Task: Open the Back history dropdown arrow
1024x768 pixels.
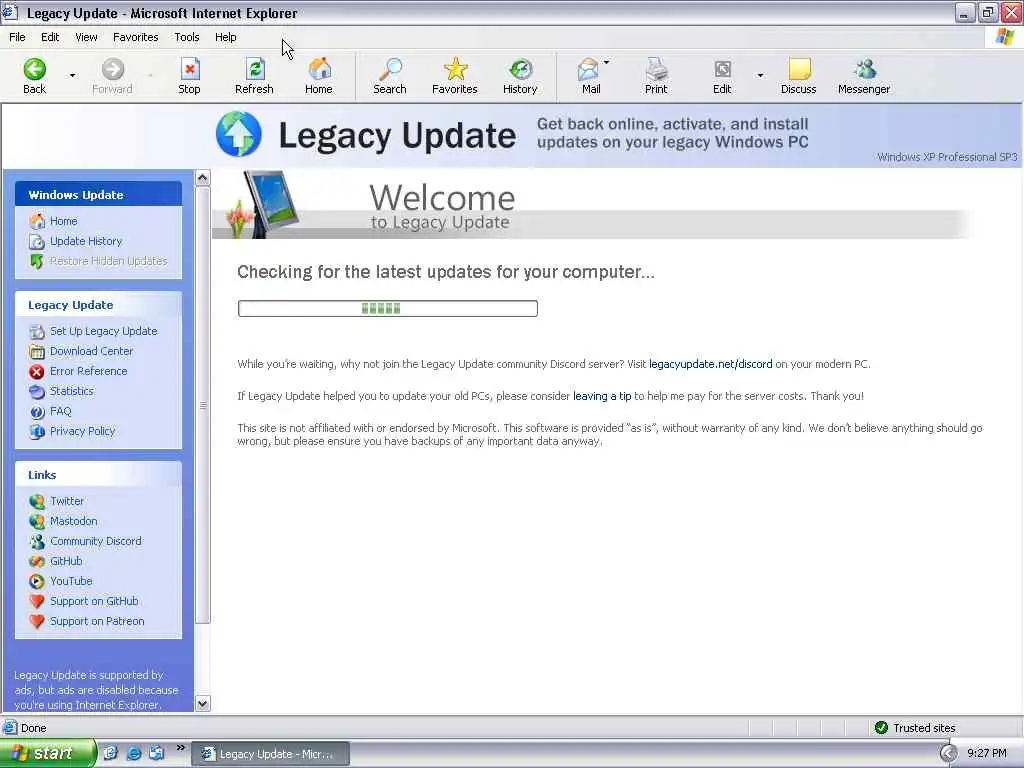Action: (72, 76)
